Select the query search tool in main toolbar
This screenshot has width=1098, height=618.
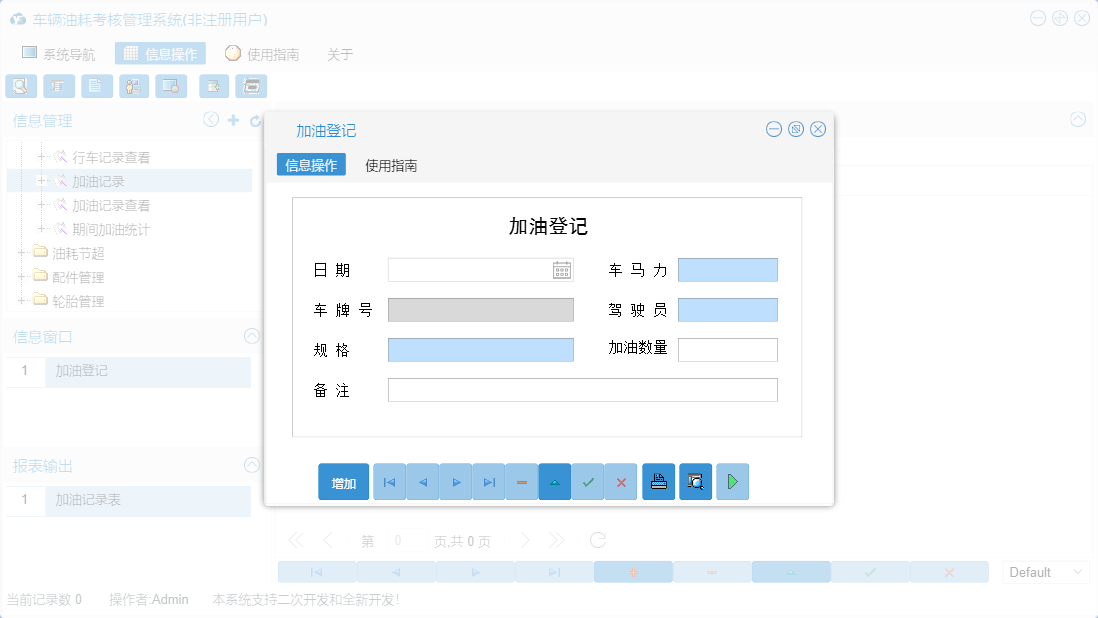point(21,86)
